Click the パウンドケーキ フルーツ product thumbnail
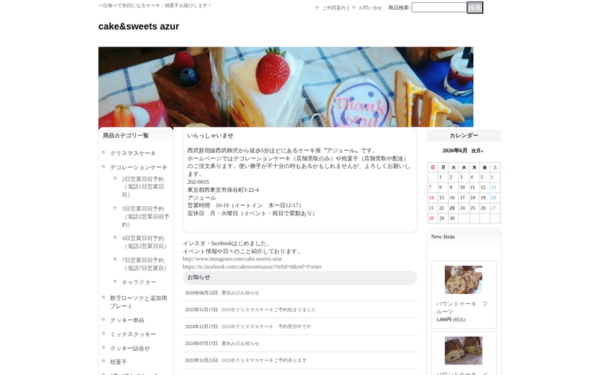Viewport: 600px width, 375px height. click(463, 280)
